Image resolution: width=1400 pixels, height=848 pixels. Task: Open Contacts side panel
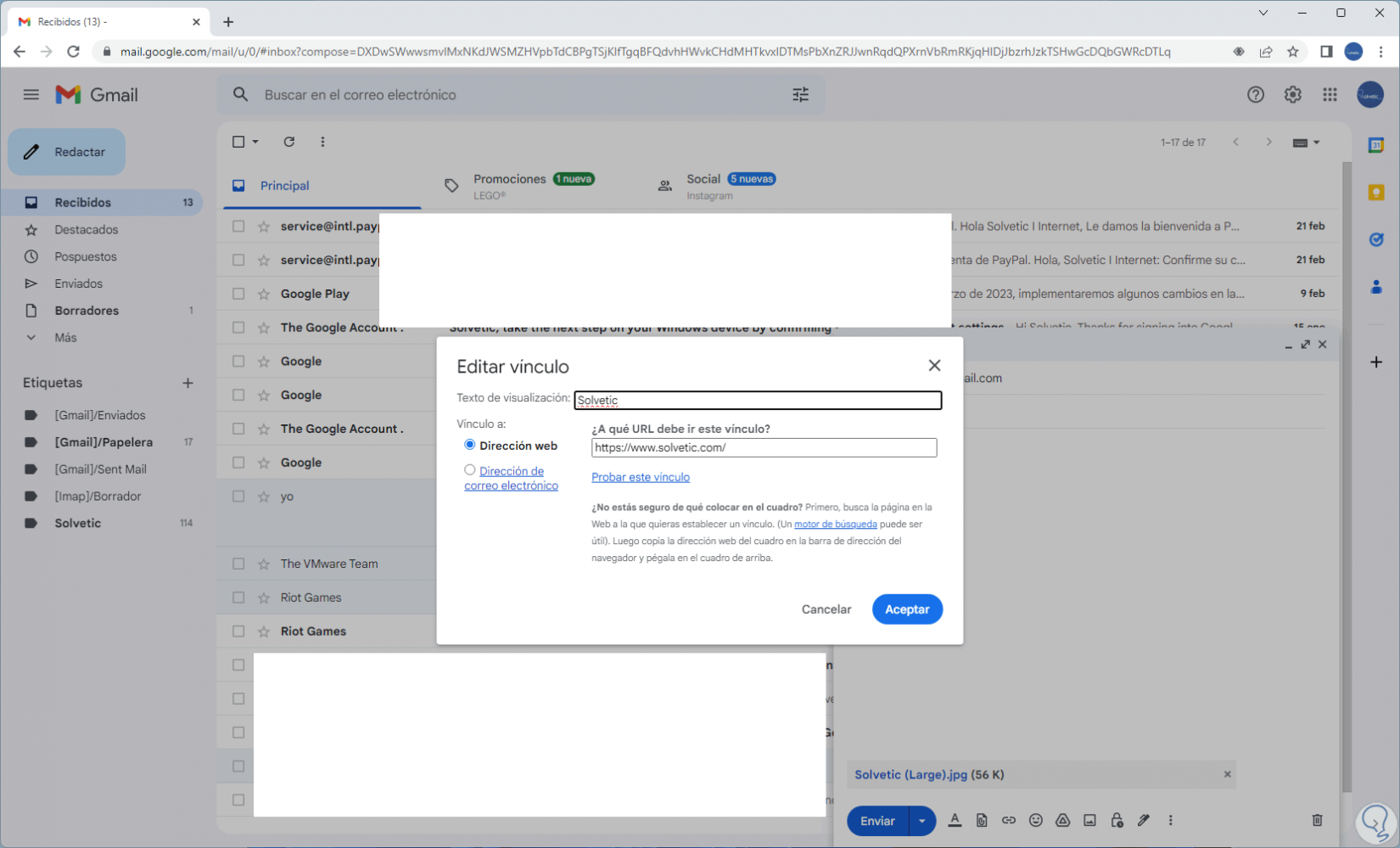coord(1376,287)
